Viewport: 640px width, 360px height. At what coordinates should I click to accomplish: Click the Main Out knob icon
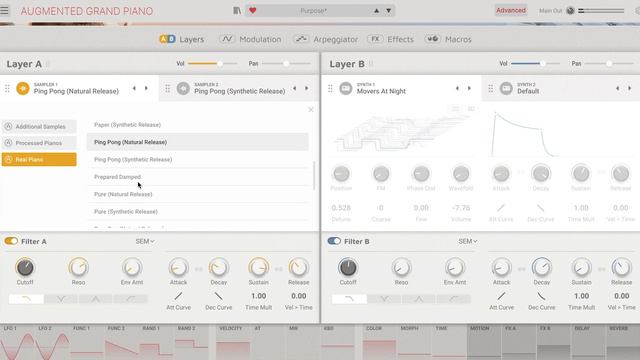570,11
